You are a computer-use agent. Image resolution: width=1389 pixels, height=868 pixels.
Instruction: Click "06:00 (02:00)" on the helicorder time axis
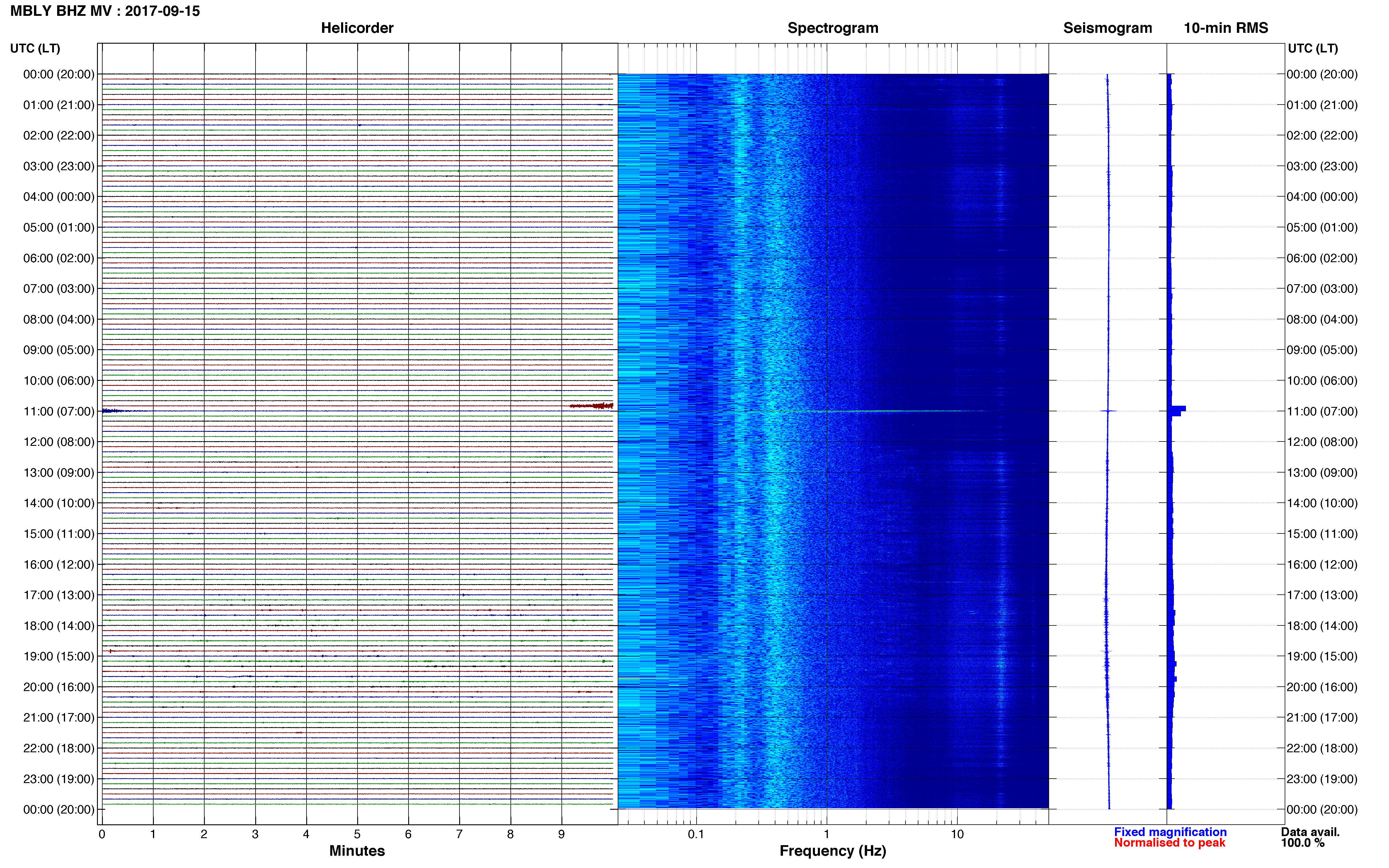pos(59,258)
